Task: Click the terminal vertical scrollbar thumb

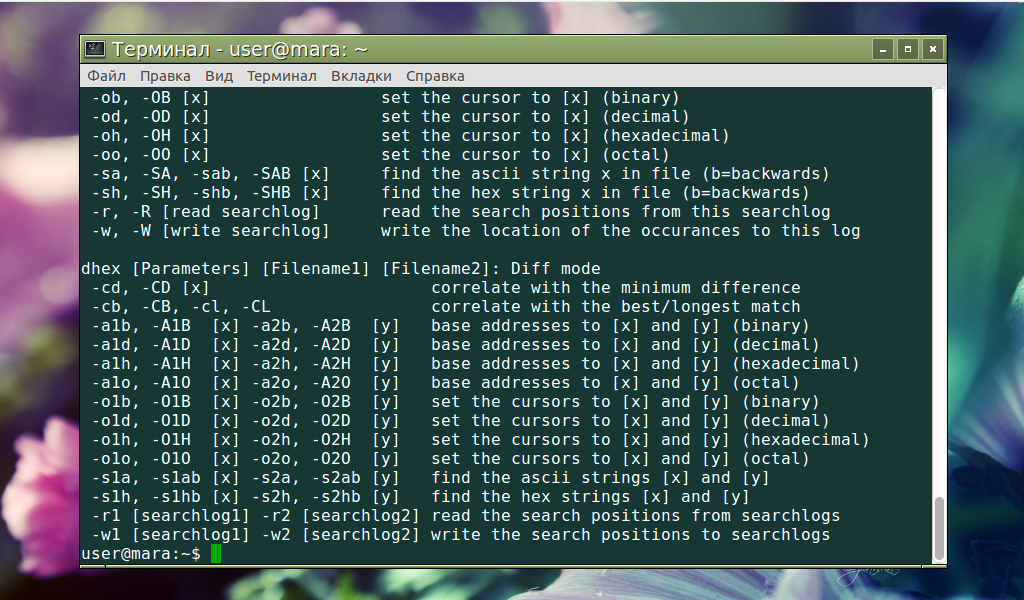Action: 939,529
